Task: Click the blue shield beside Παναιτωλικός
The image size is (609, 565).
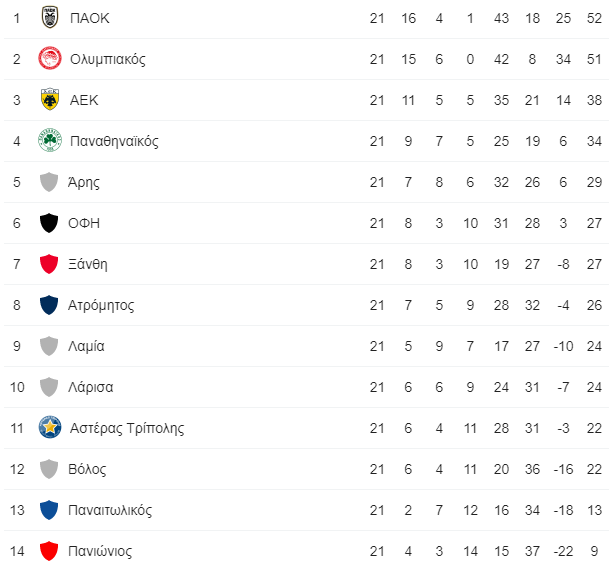Action: pos(49,510)
